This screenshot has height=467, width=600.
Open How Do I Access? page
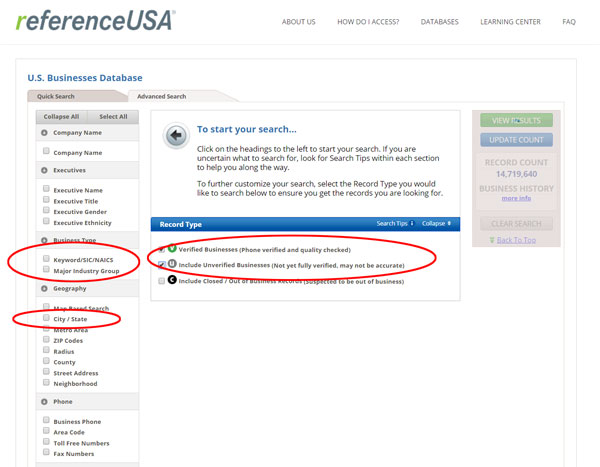pyautogui.click(x=368, y=22)
